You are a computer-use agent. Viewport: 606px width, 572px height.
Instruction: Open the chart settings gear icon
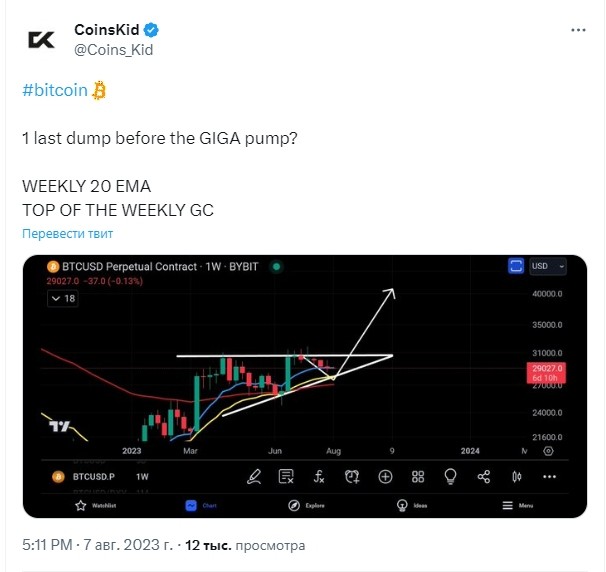[x=548, y=451]
